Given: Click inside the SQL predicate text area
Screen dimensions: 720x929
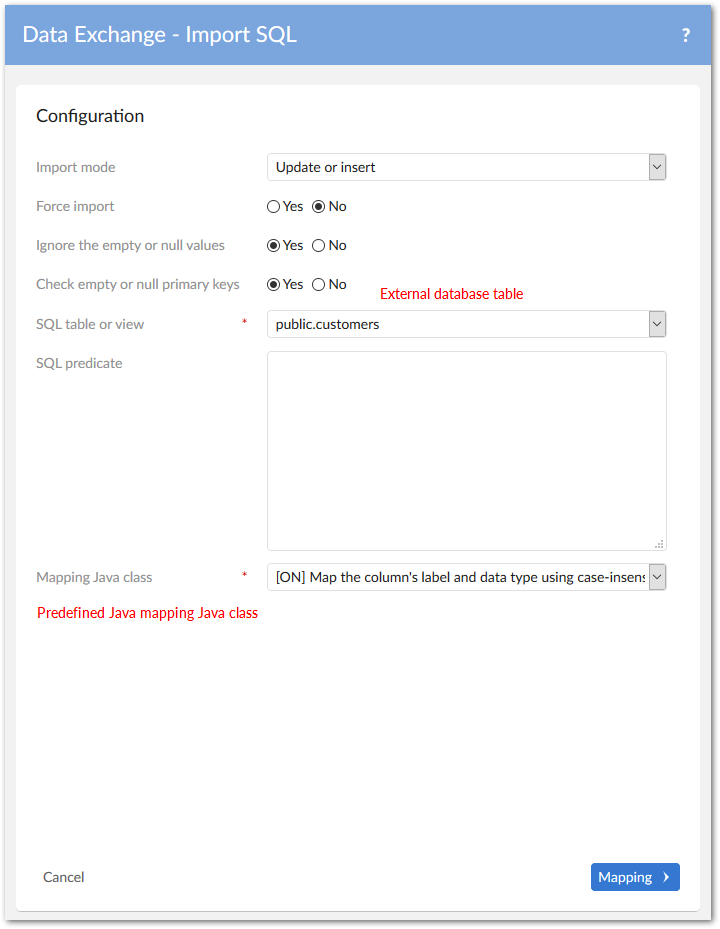Looking at the screenshot, I should click(x=466, y=450).
